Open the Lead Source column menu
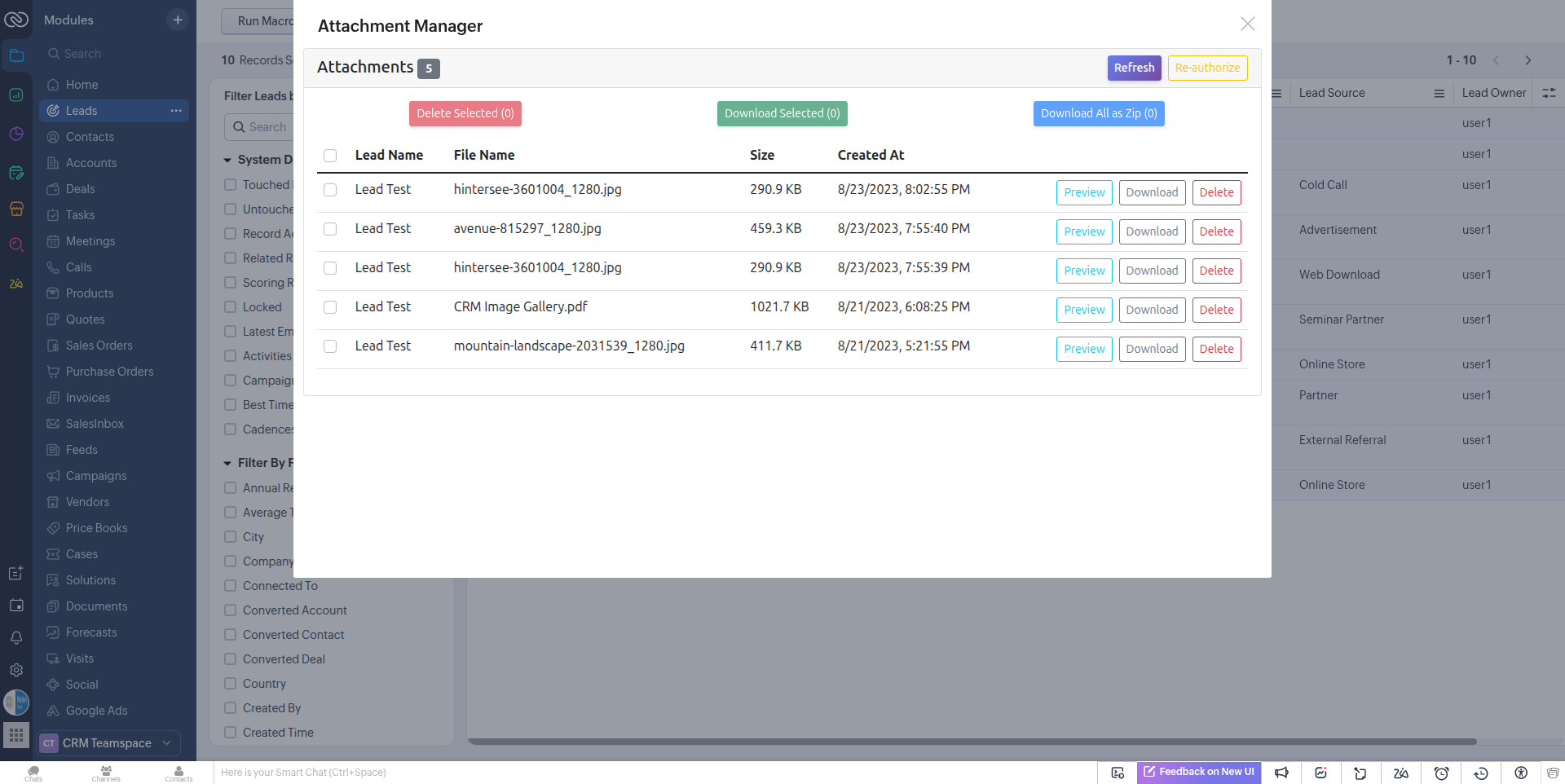1565x784 pixels. pyautogui.click(x=1439, y=94)
